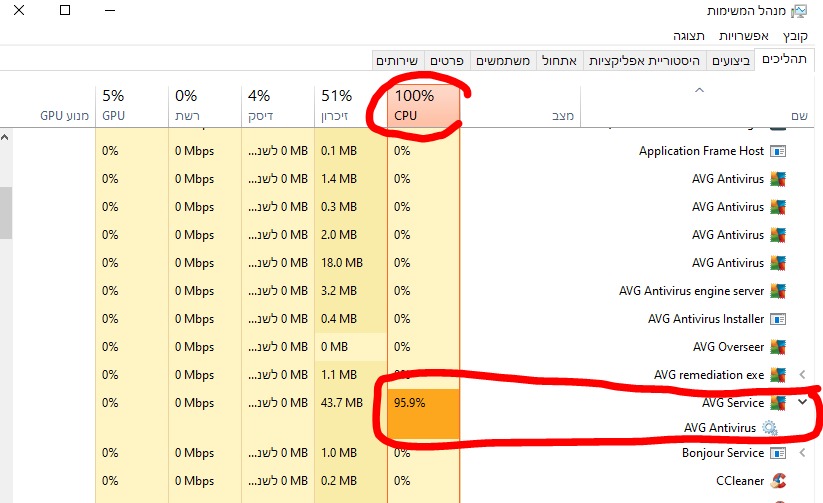Select the AVG remediation exe name
Image resolution: width=823 pixels, height=503 pixels.
[x=709, y=375]
